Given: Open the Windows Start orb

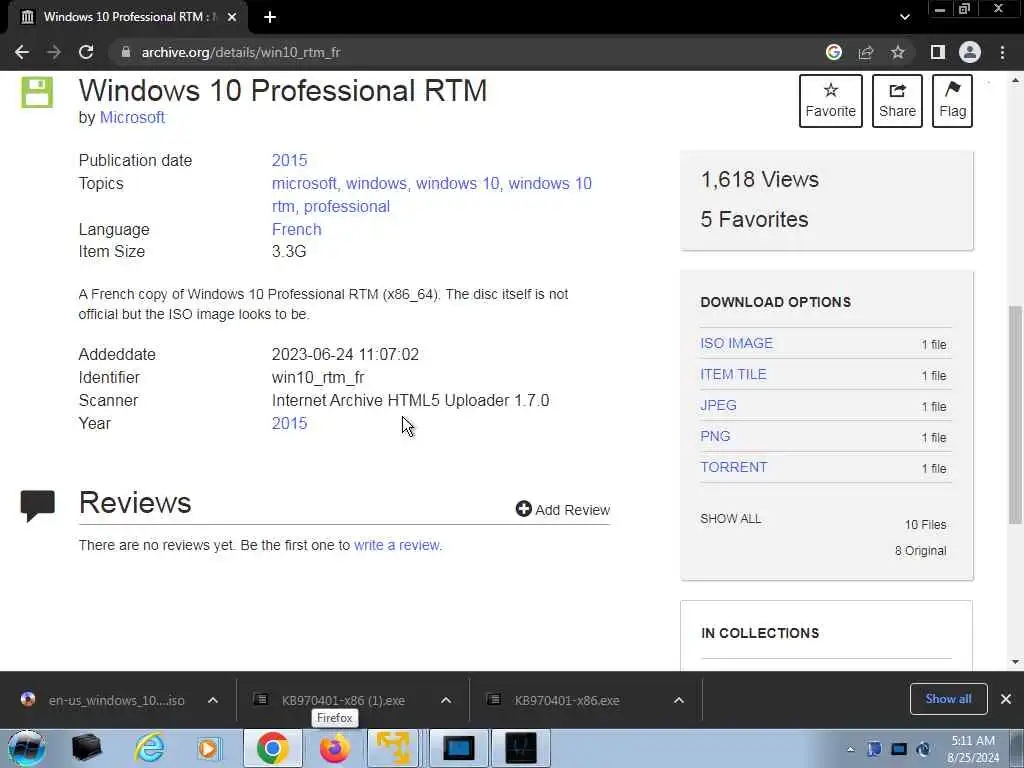Looking at the screenshot, I should click(26, 748).
